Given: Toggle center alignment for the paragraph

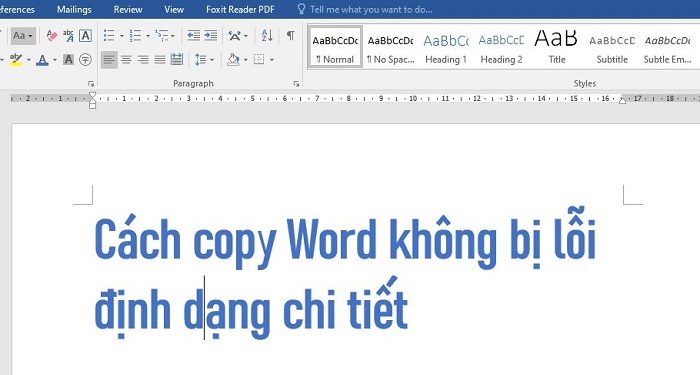Looking at the screenshot, I should pyautogui.click(x=126, y=59).
